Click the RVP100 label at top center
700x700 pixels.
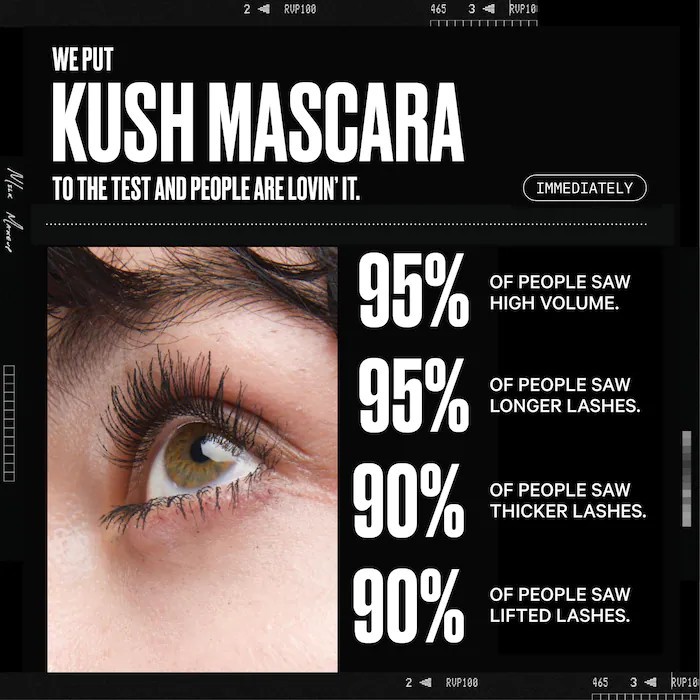pyautogui.click(x=300, y=9)
